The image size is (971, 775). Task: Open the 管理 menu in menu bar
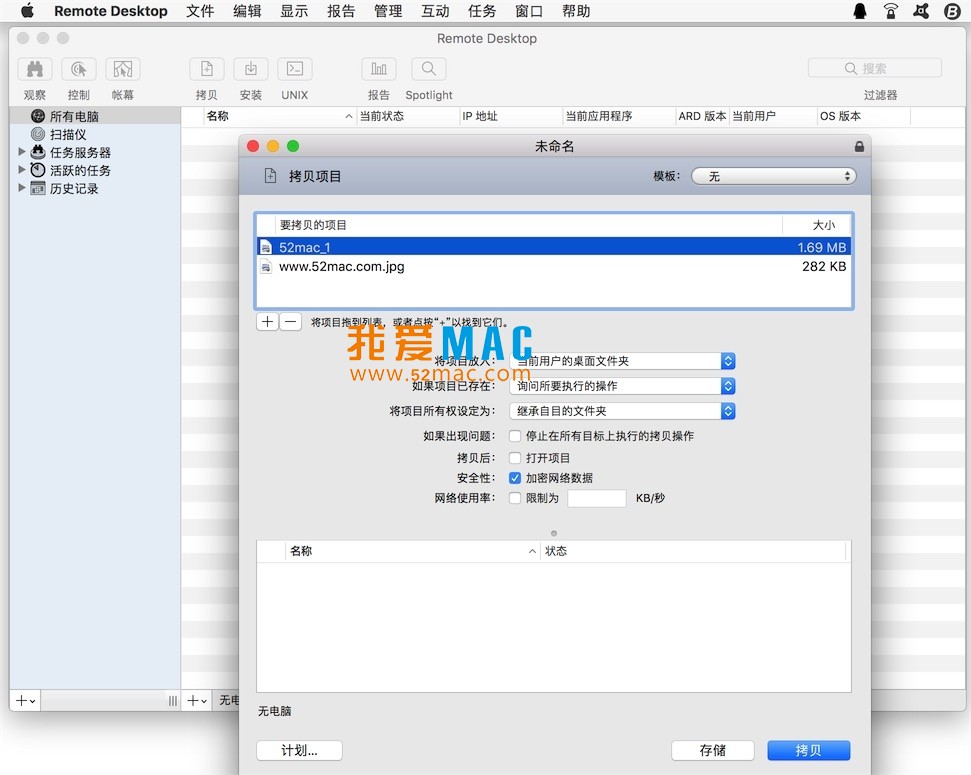pyautogui.click(x=388, y=11)
